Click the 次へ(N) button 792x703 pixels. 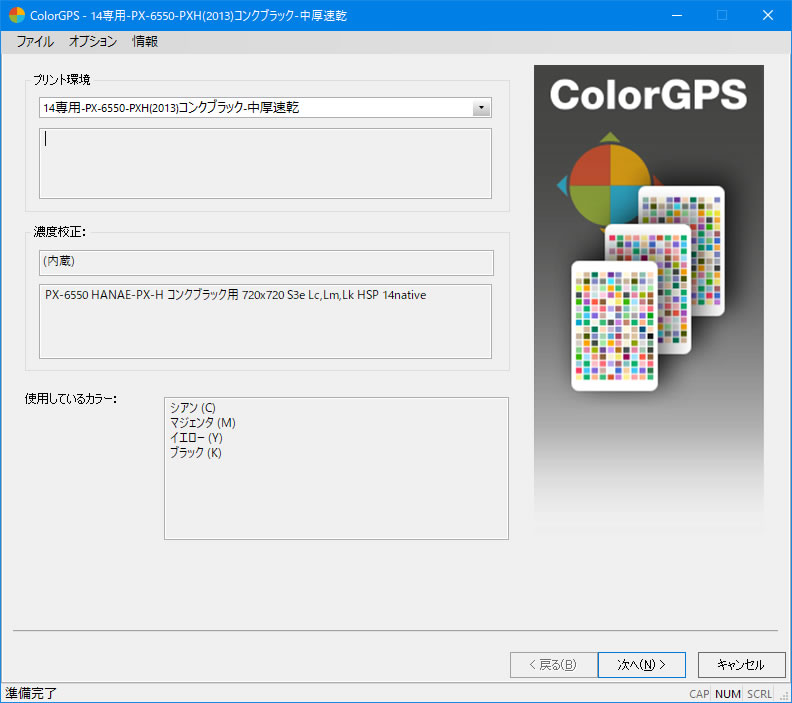[x=641, y=665]
